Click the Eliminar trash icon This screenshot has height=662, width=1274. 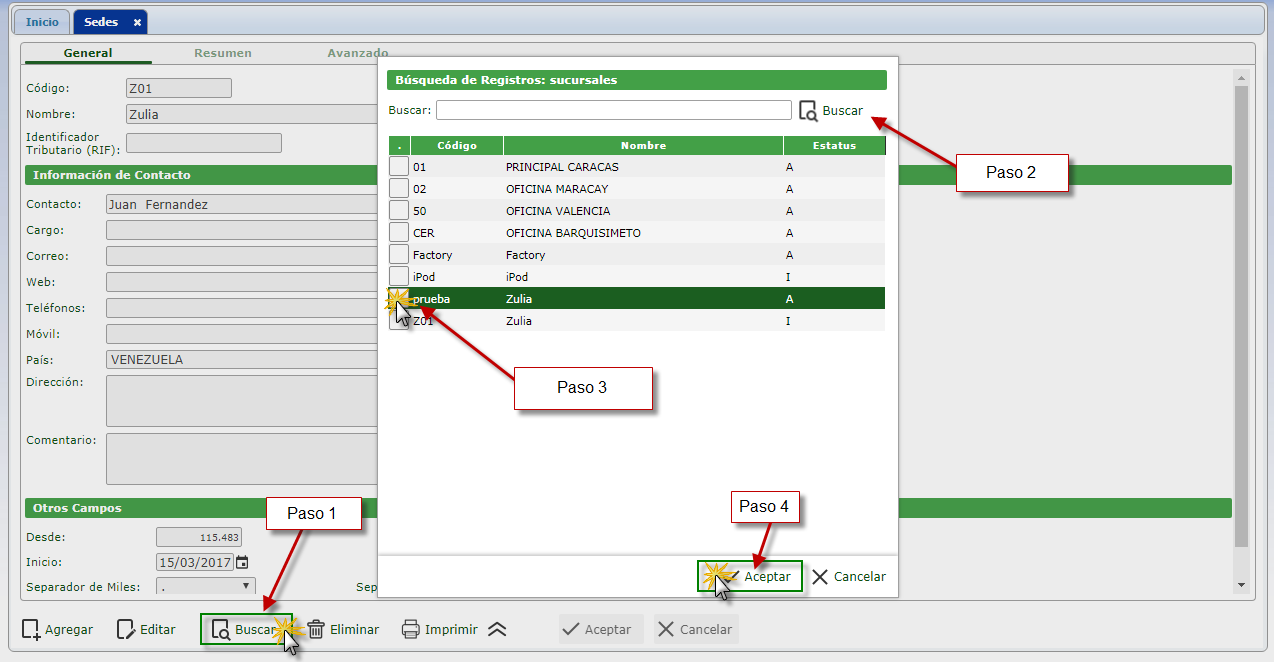click(316, 629)
